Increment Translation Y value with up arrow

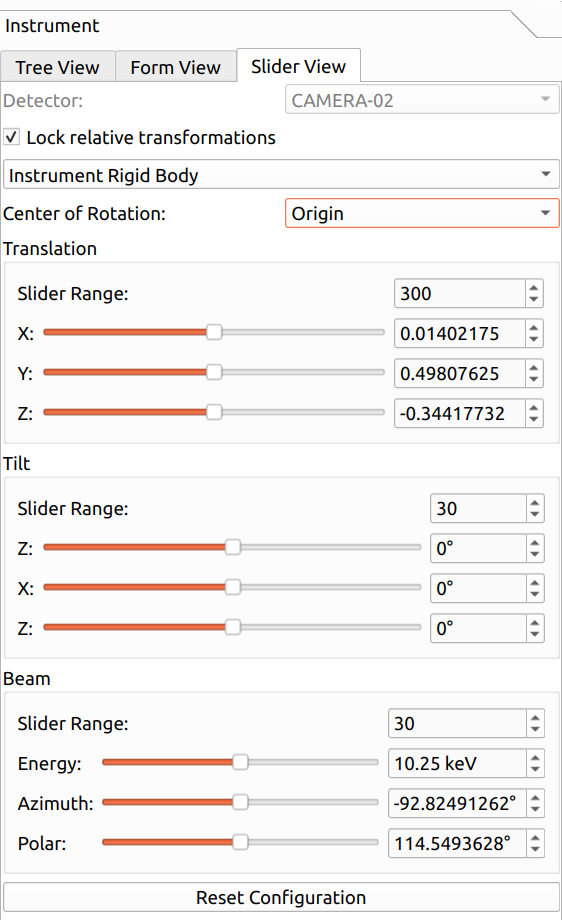(x=533, y=367)
